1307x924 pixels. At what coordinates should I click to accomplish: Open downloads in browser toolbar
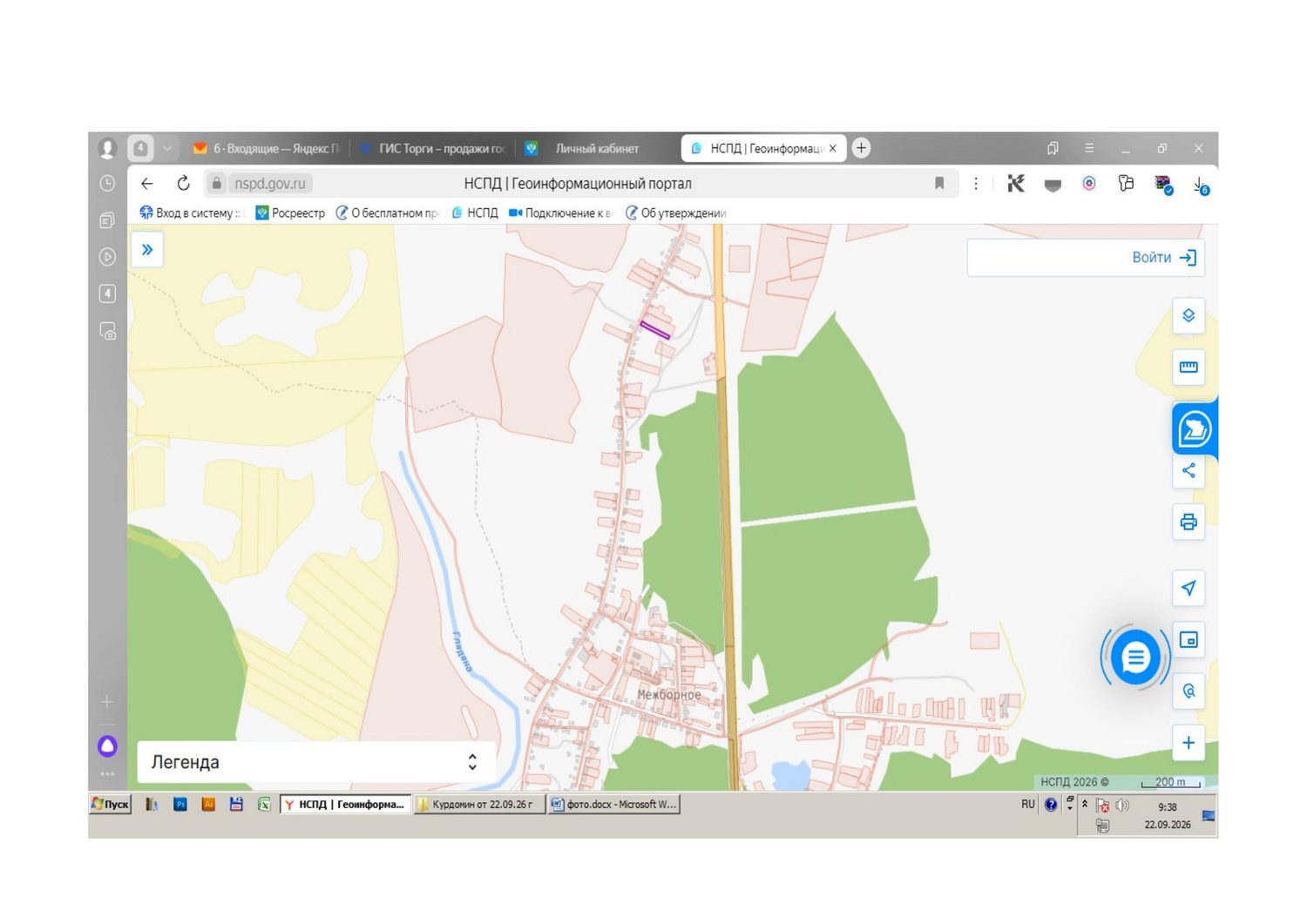[x=1200, y=185]
